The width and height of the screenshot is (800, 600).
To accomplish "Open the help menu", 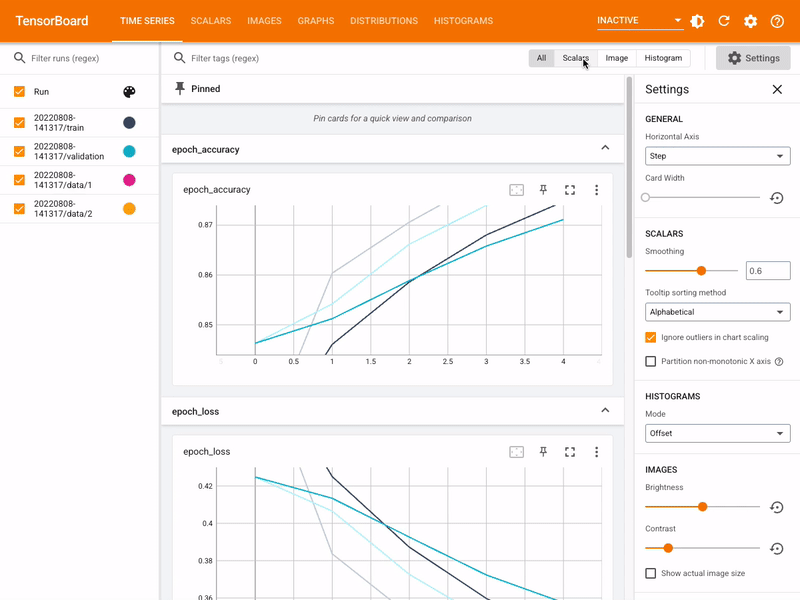I will pos(777,21).
